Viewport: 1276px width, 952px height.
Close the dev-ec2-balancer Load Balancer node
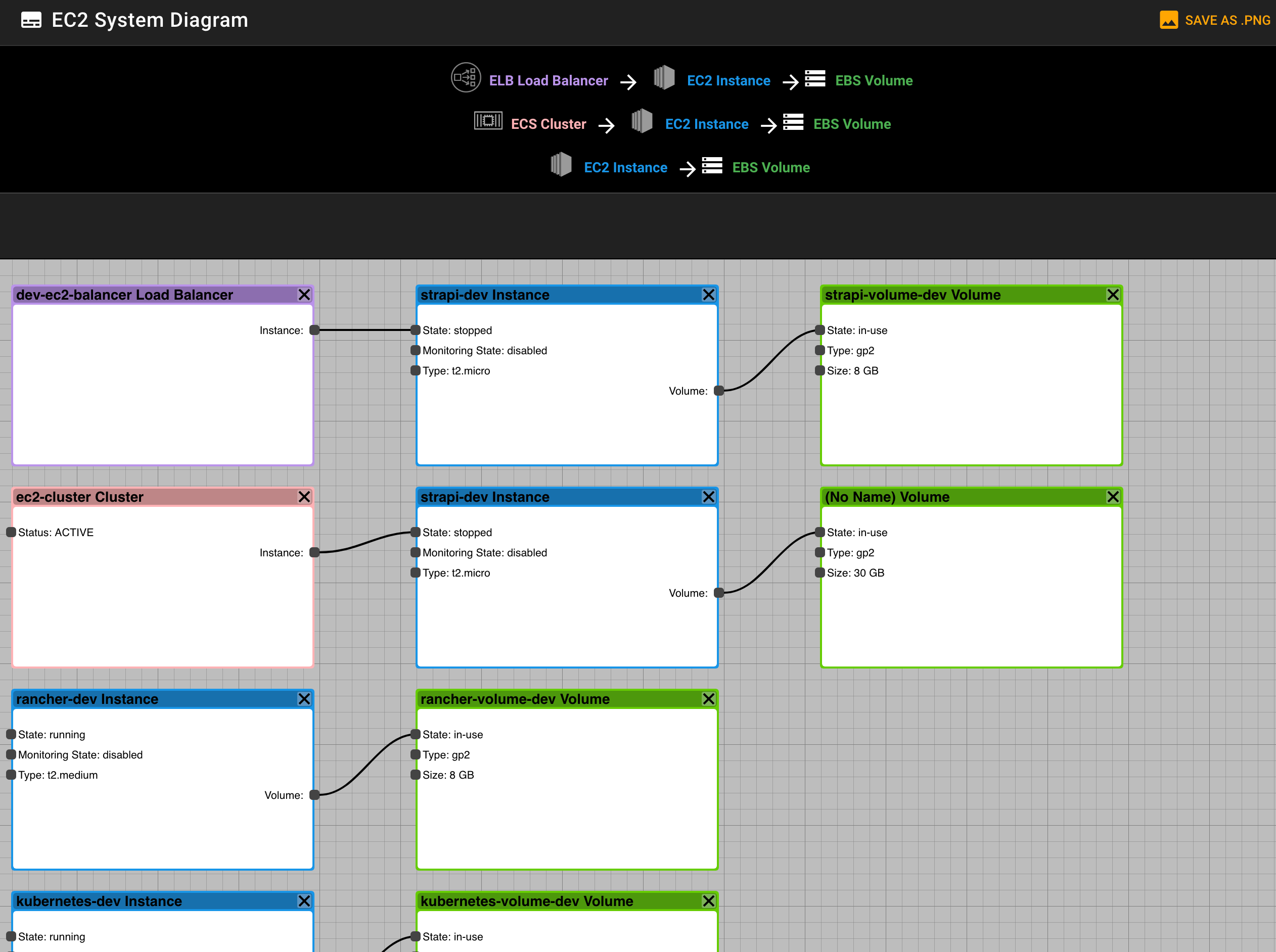(304, 295)
